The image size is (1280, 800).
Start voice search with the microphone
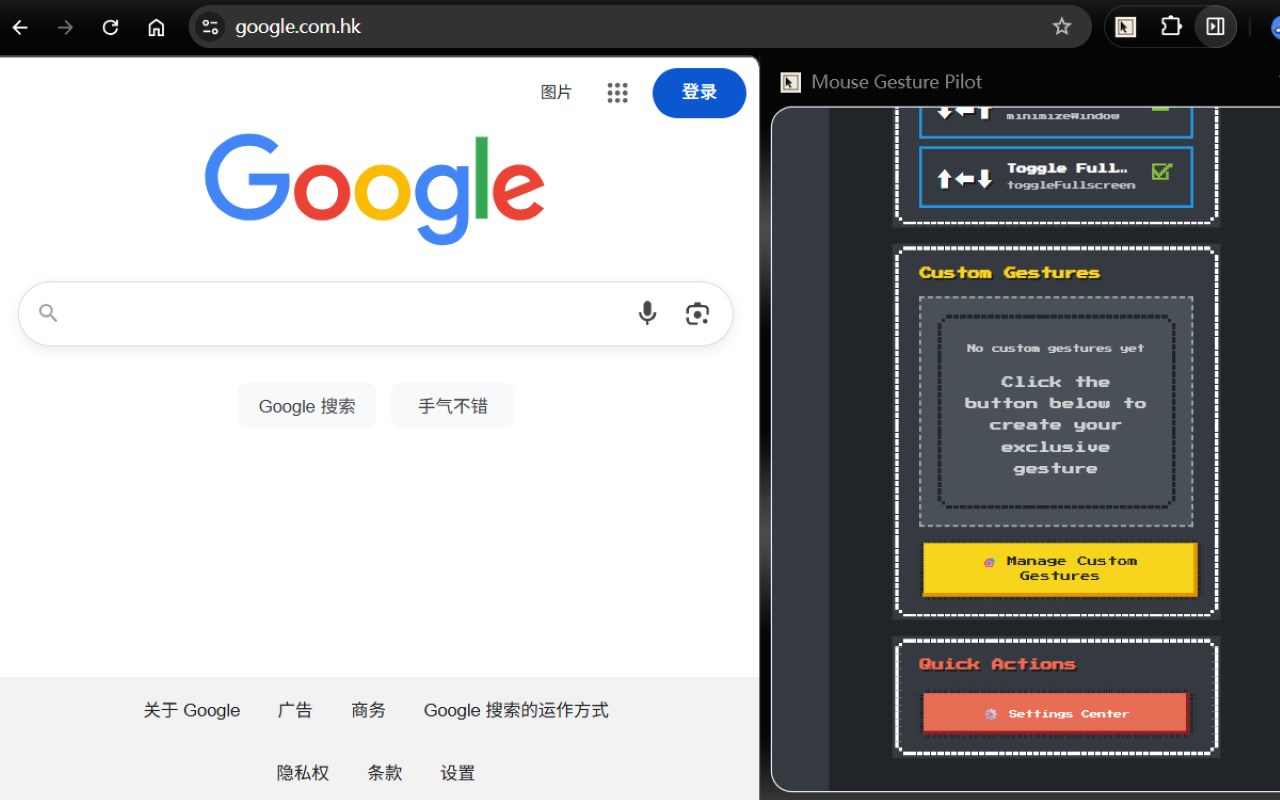(648, 313)
